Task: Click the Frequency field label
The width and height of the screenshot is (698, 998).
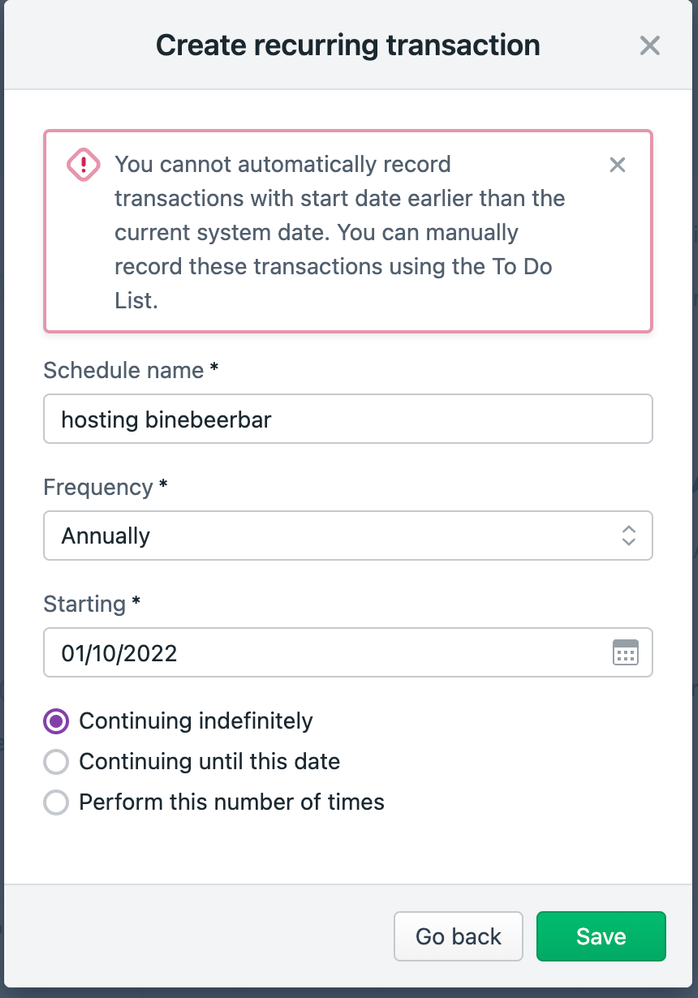Action: 98,487
